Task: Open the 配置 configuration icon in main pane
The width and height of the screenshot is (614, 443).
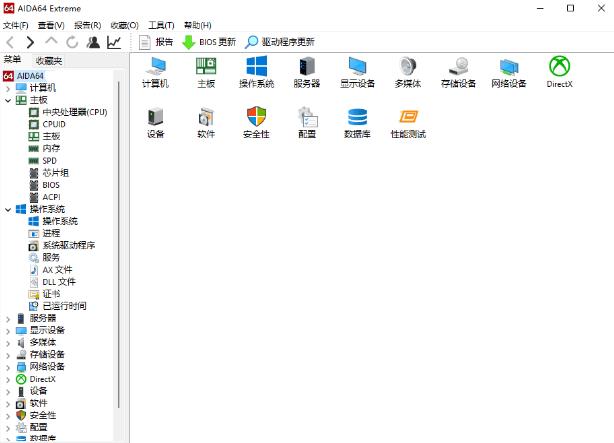Action: 307,123
